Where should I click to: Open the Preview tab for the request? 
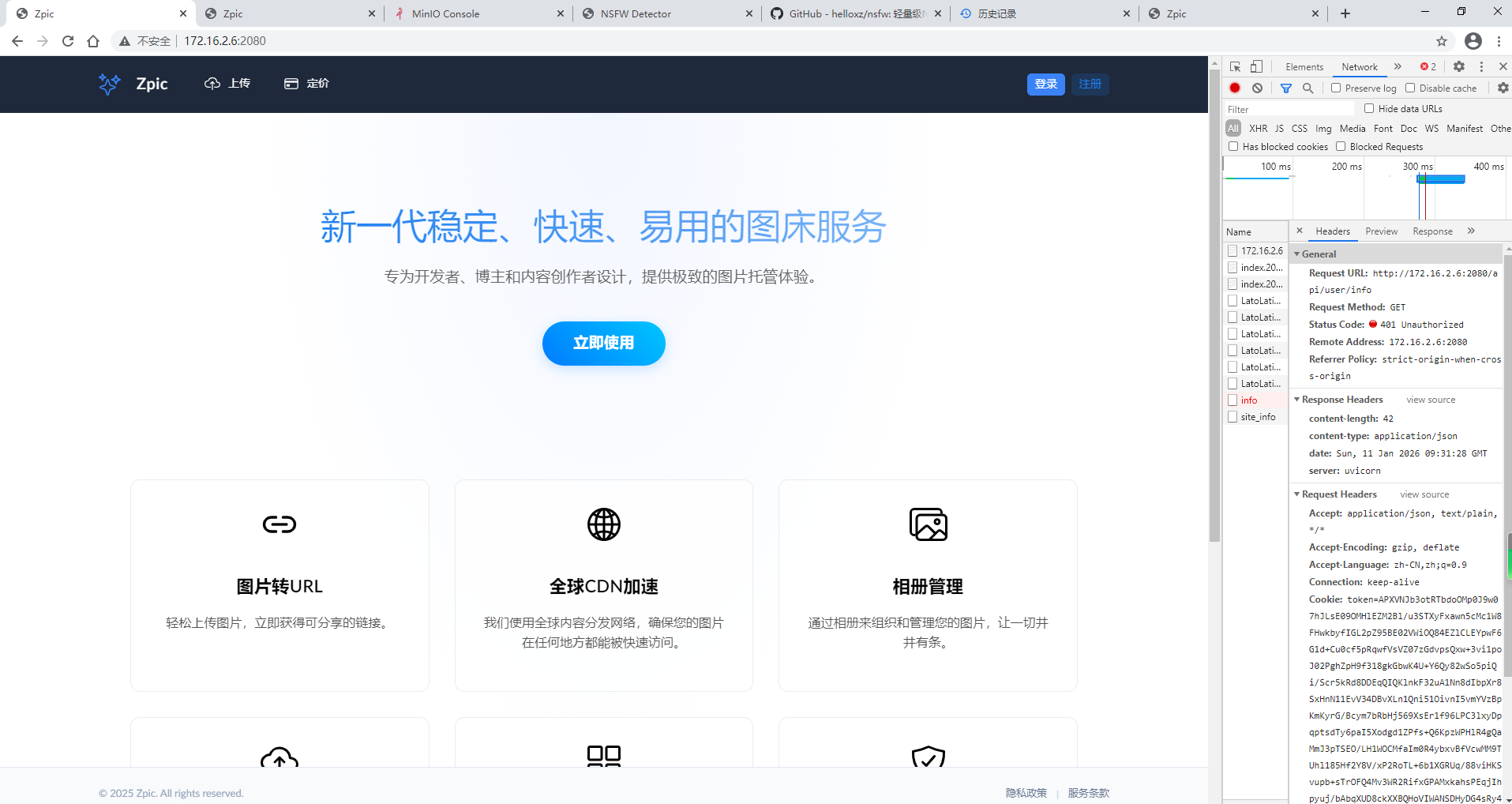1381,231
